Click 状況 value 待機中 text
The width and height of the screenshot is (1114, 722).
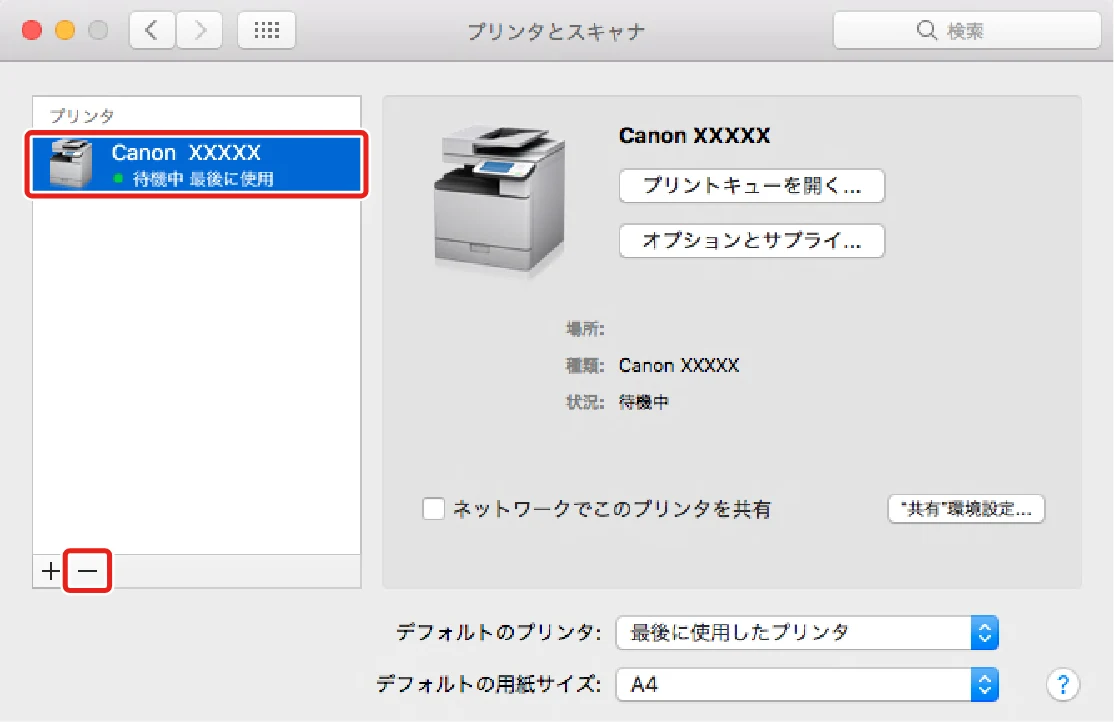pos(644,402)
